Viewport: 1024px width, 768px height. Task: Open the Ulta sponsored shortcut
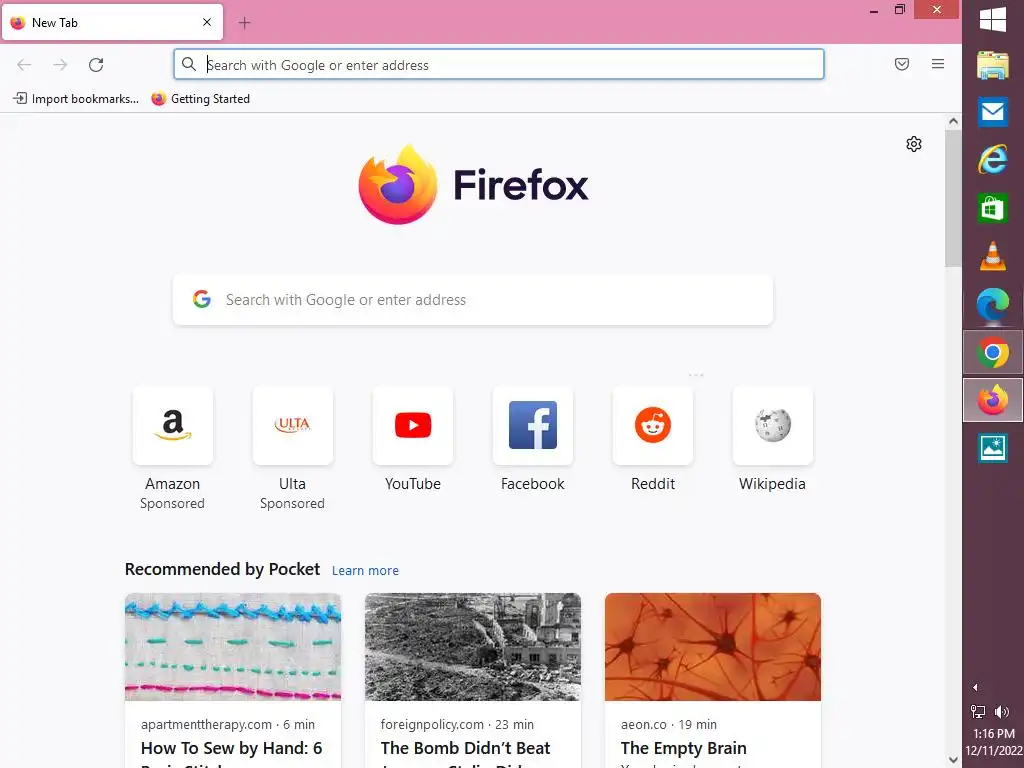(x=293, y=425)
